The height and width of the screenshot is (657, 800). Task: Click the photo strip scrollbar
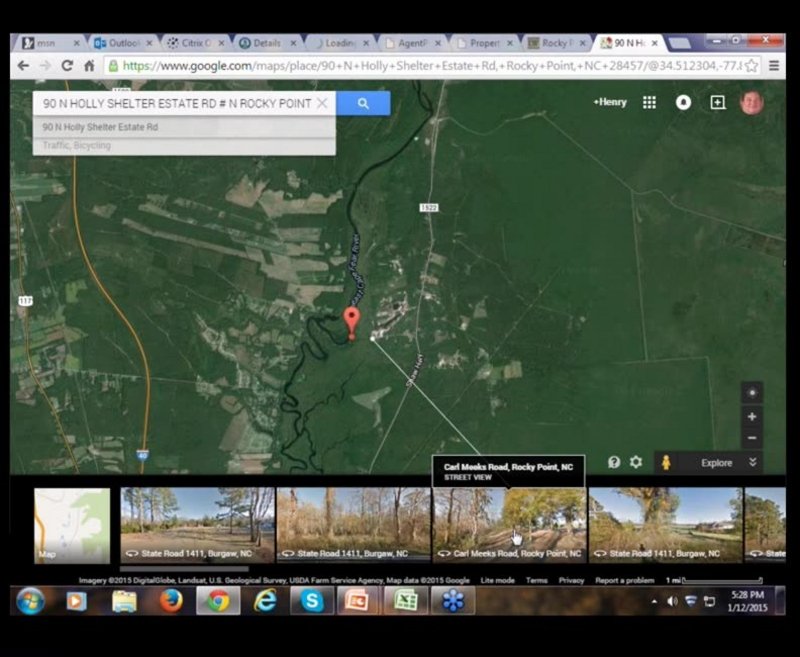tap(184, 568)
